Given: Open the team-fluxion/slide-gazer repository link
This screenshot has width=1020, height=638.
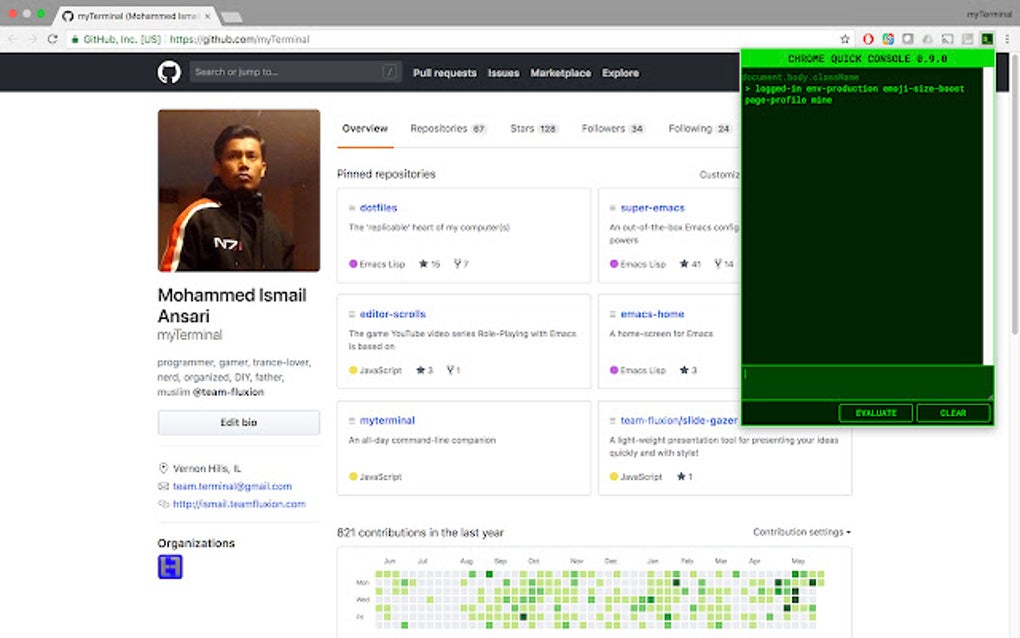Looking at the screenshot, I should coord(678,421).
